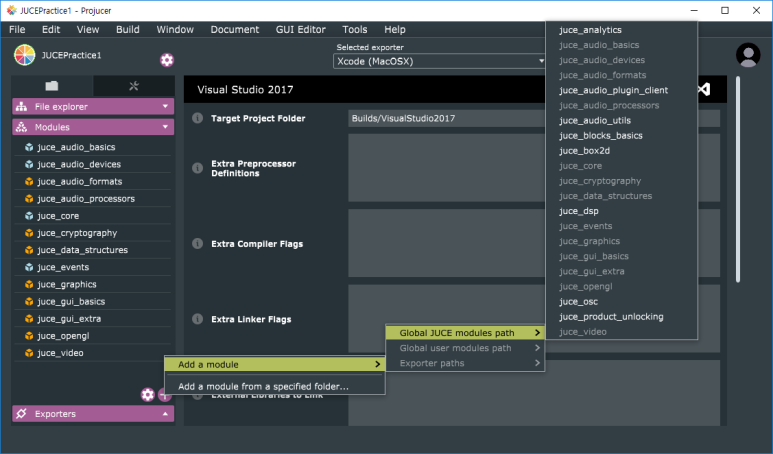Select juce_core in the modules list
The width and height of the screenshot is (773, 454).
[x=93, y=216]
